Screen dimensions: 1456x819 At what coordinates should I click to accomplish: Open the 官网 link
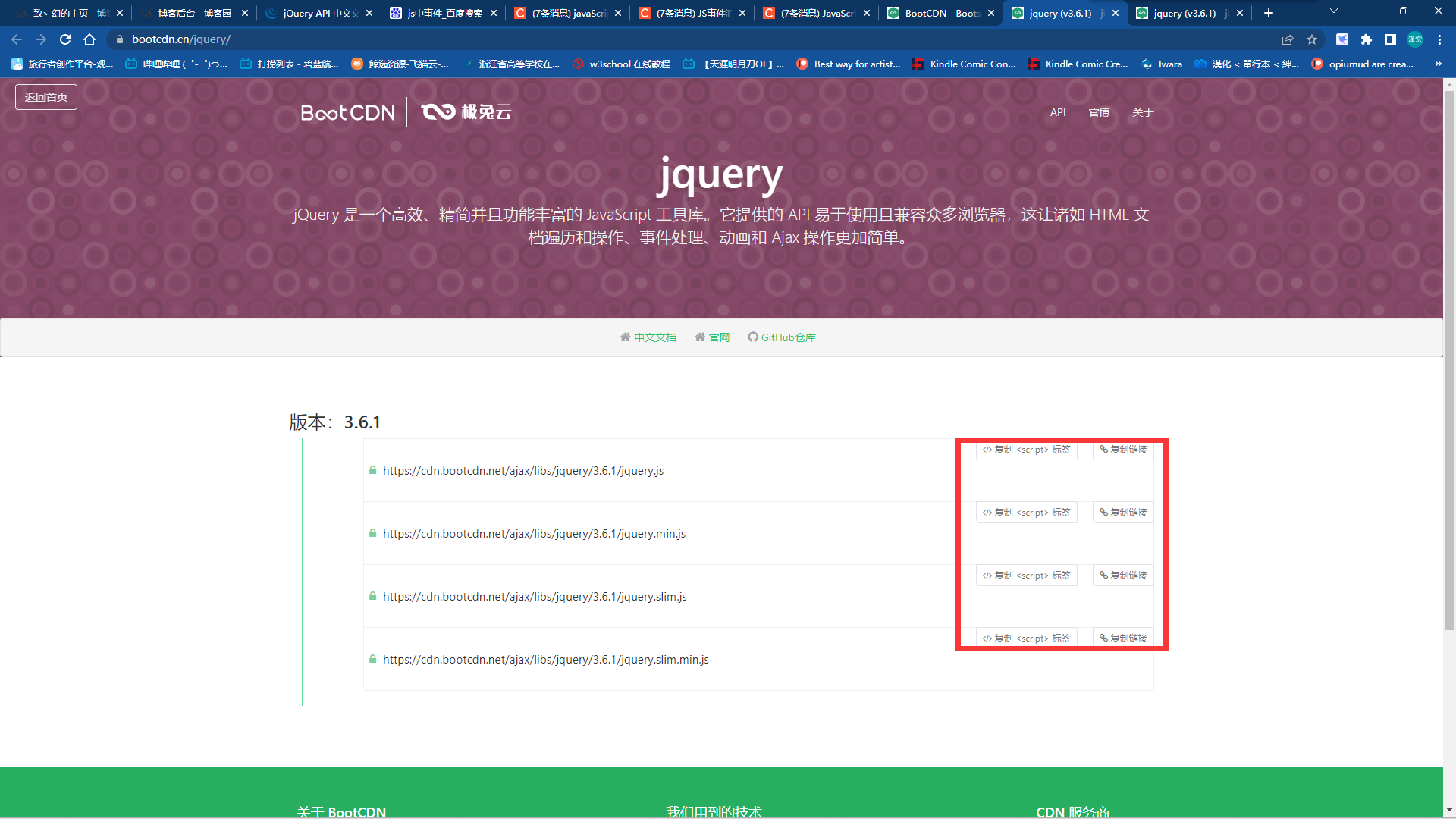point(712,337)
